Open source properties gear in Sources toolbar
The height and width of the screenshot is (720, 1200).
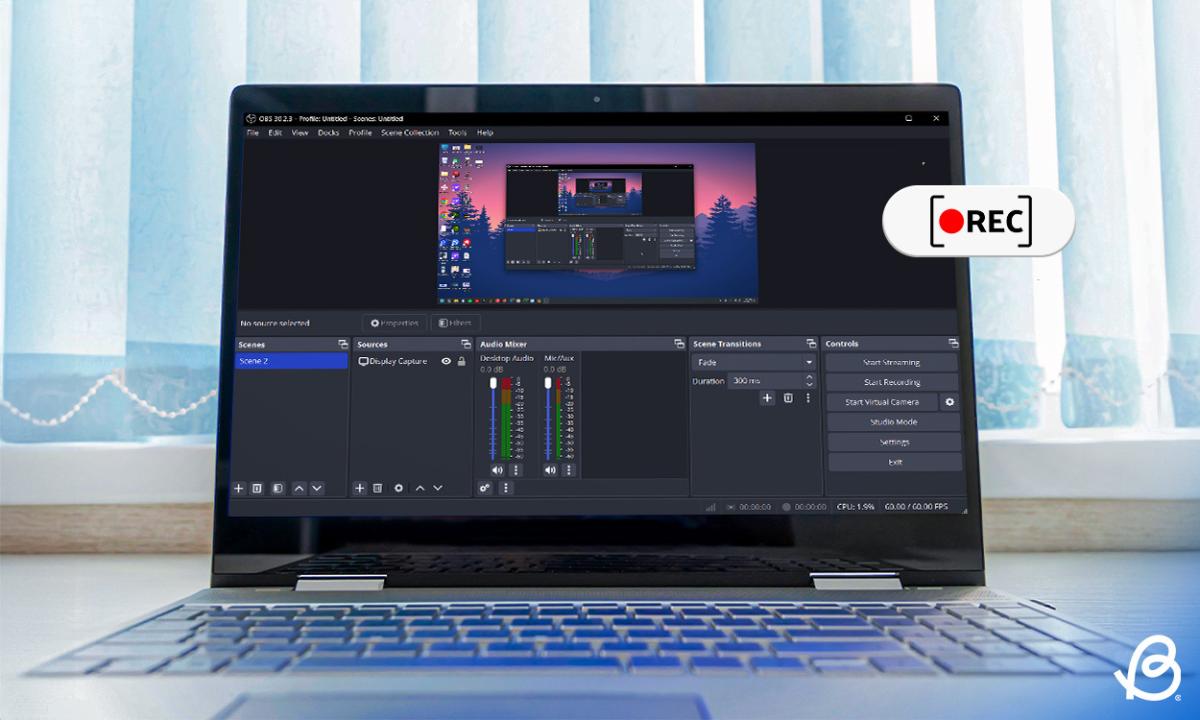pos(398,488)
